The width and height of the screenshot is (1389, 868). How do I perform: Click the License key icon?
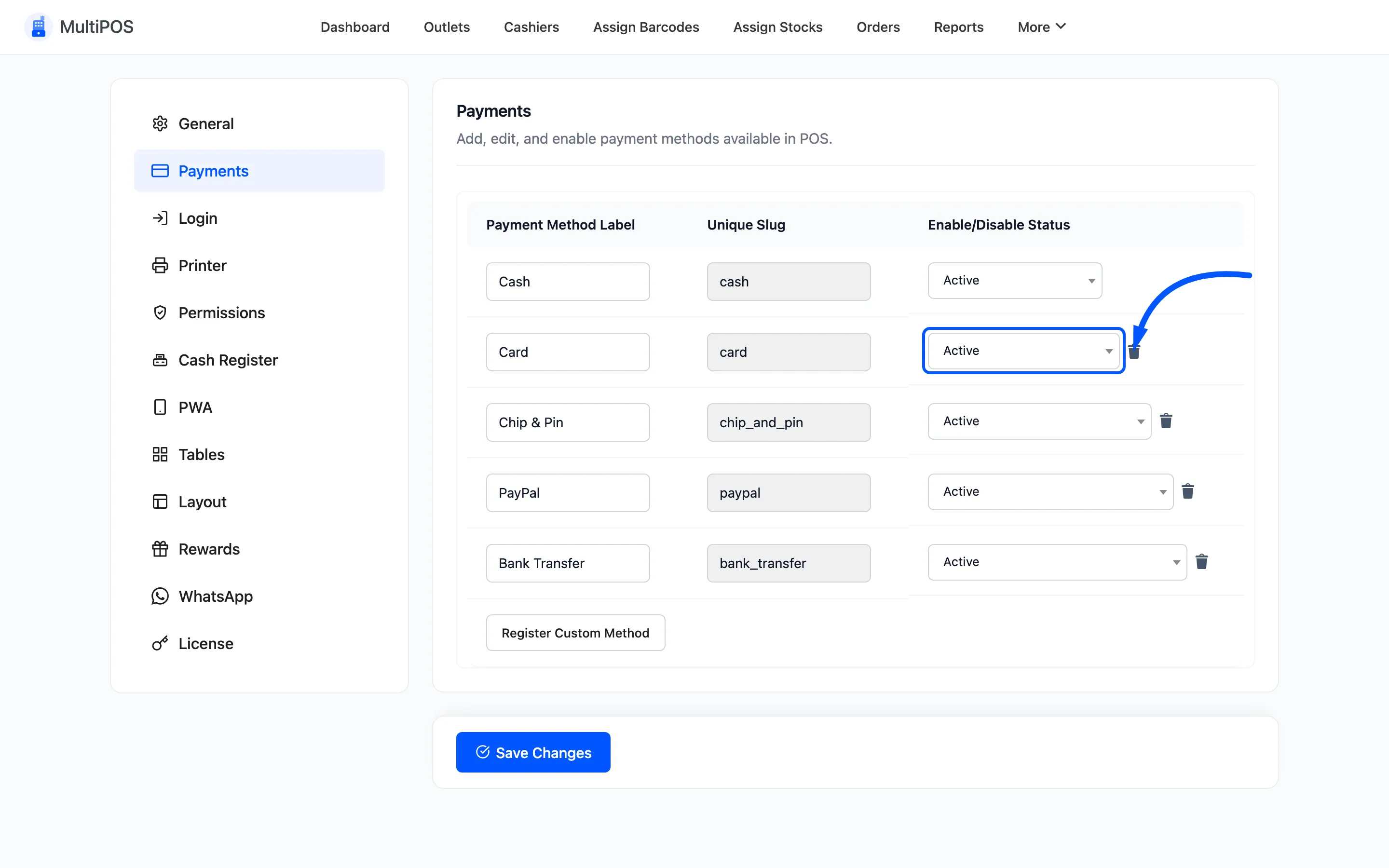click(160, 643)
